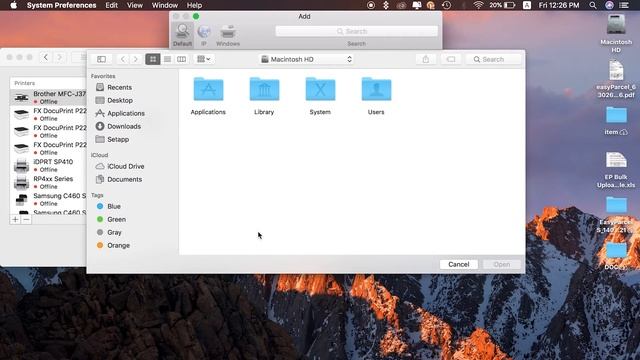Select the IP tab in Add window

(204, 35)
